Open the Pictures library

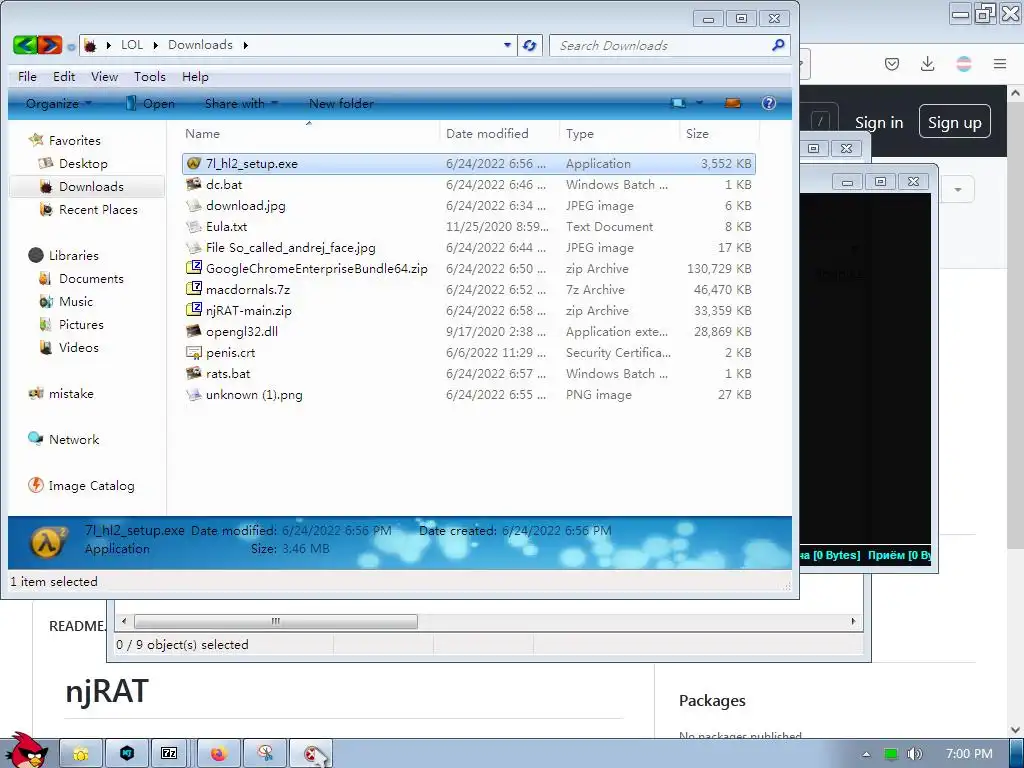(x=71, y=324)
